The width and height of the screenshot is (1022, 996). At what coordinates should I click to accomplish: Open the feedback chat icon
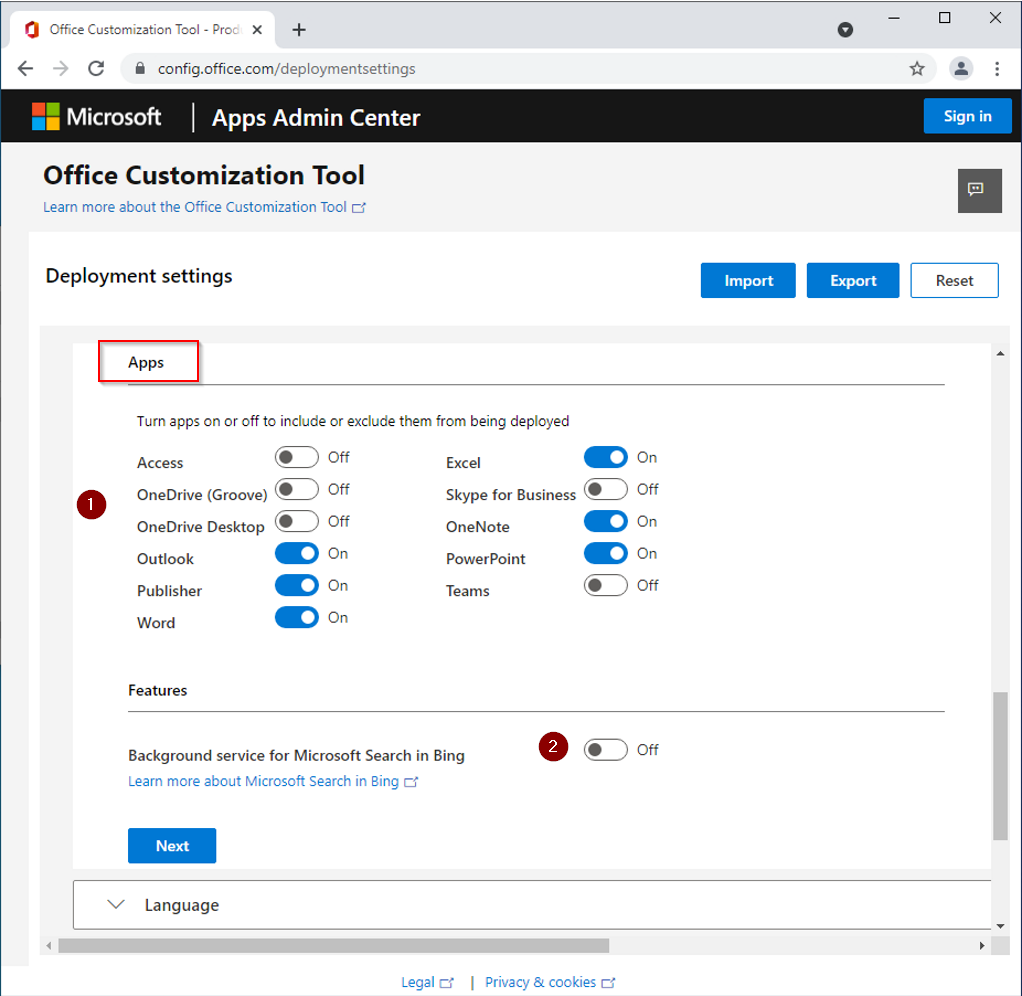[979, 190]
